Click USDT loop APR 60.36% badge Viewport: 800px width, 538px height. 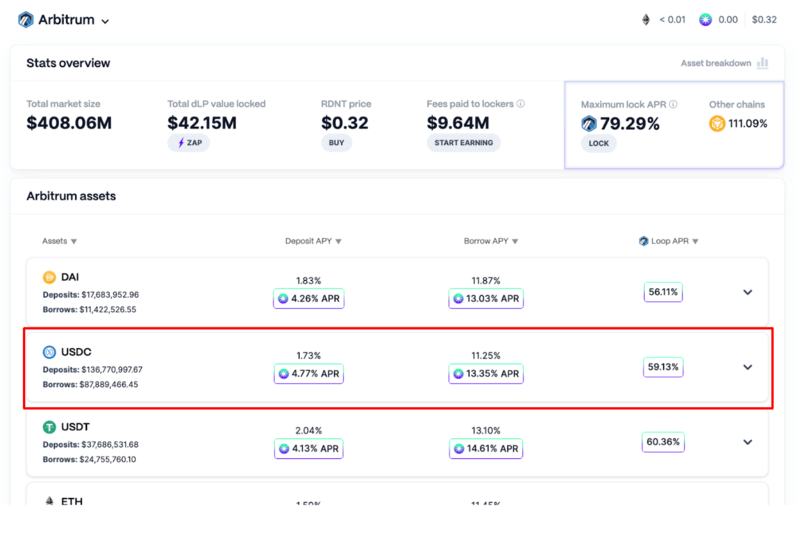coord(663,442)
